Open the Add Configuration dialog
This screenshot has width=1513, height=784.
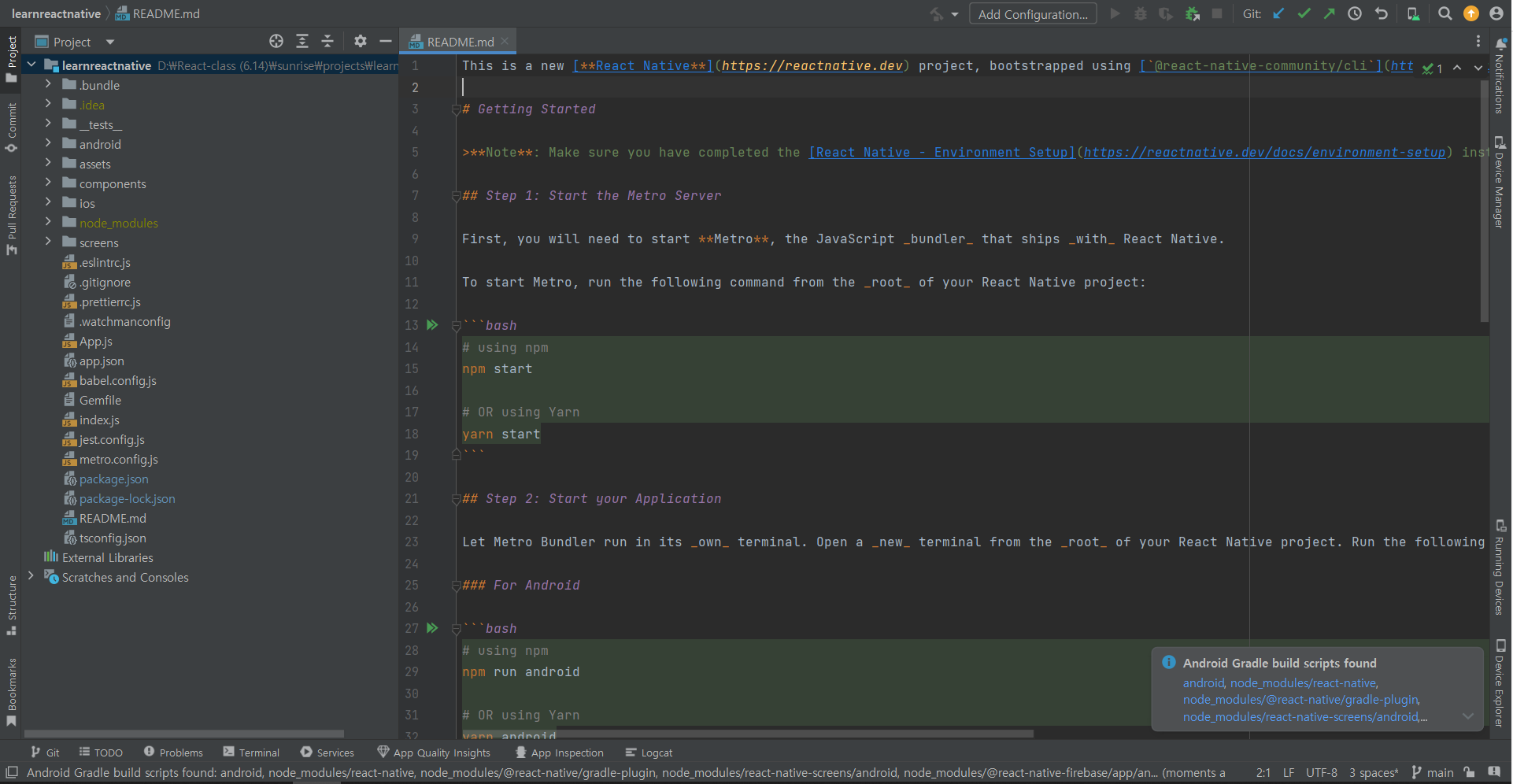[x=1033, y=14]
